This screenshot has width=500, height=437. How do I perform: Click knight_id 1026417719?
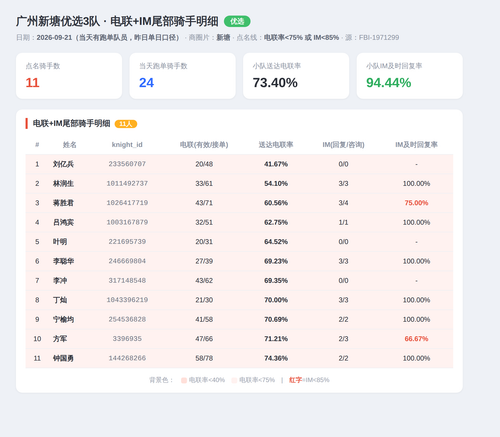(127, 203)
